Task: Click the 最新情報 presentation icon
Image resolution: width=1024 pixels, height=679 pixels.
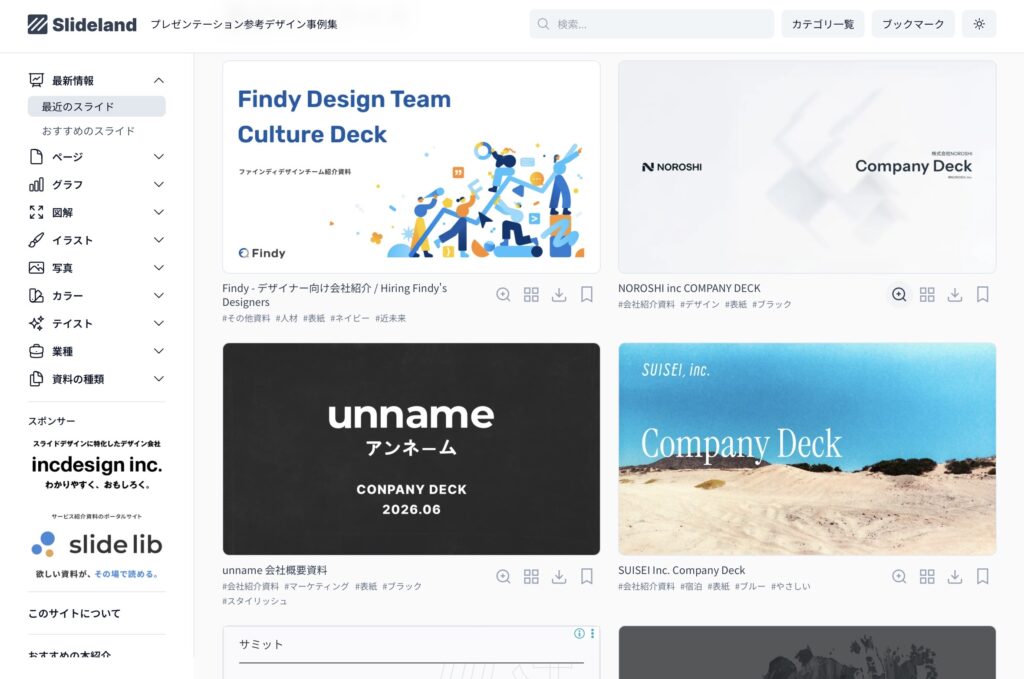Action: pyautogui.click(x=37, y=80)
